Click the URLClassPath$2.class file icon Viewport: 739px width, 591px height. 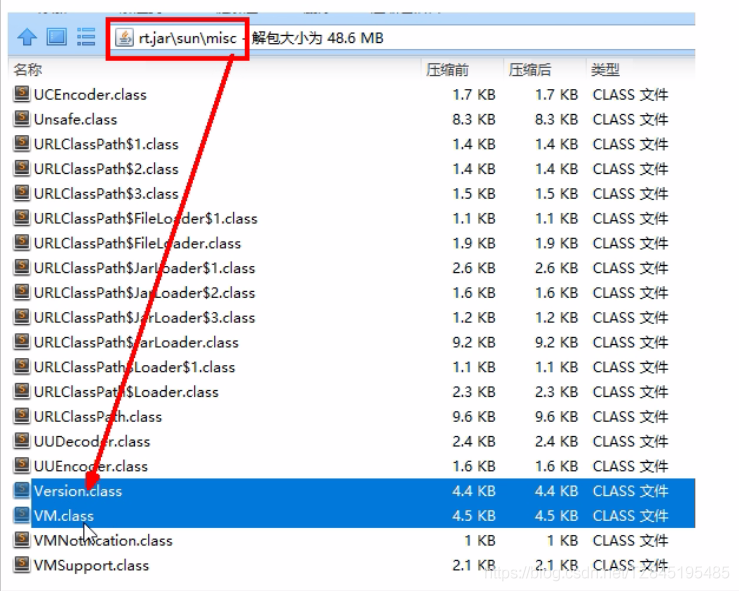click(21, 168)
